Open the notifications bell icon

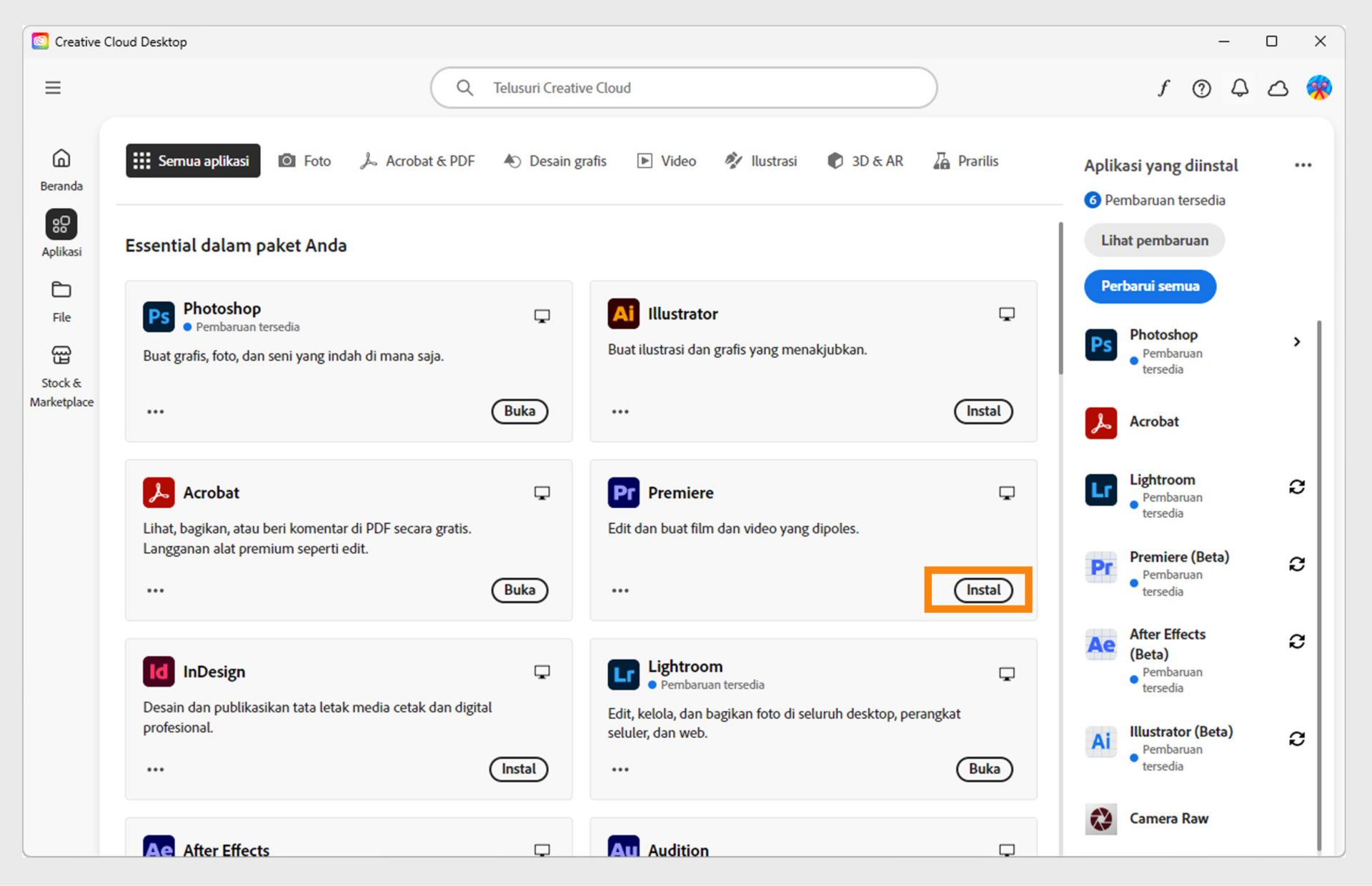(x=1240, y=88)
